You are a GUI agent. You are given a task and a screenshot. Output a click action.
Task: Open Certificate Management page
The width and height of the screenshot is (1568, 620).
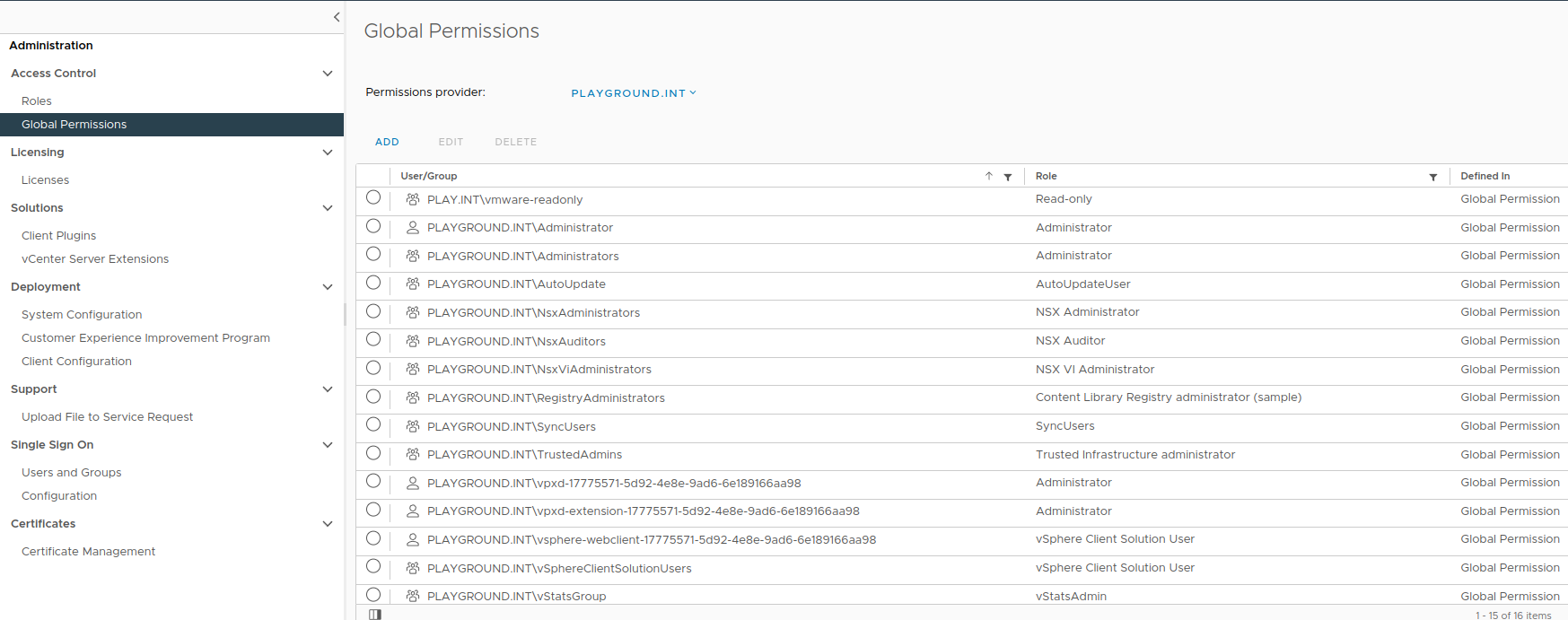pos(89,552)
